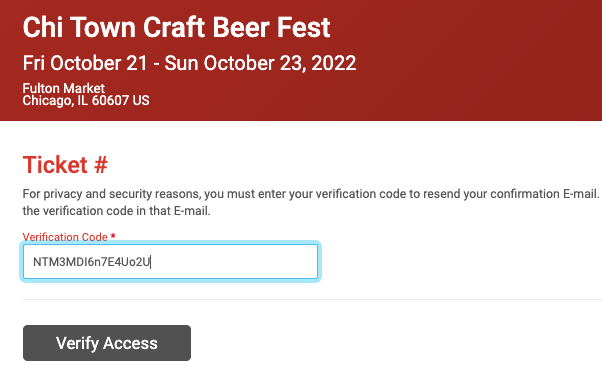Click the Ticket heading word
This screenshot has height=368, width=602.
[x=55, y=165]
